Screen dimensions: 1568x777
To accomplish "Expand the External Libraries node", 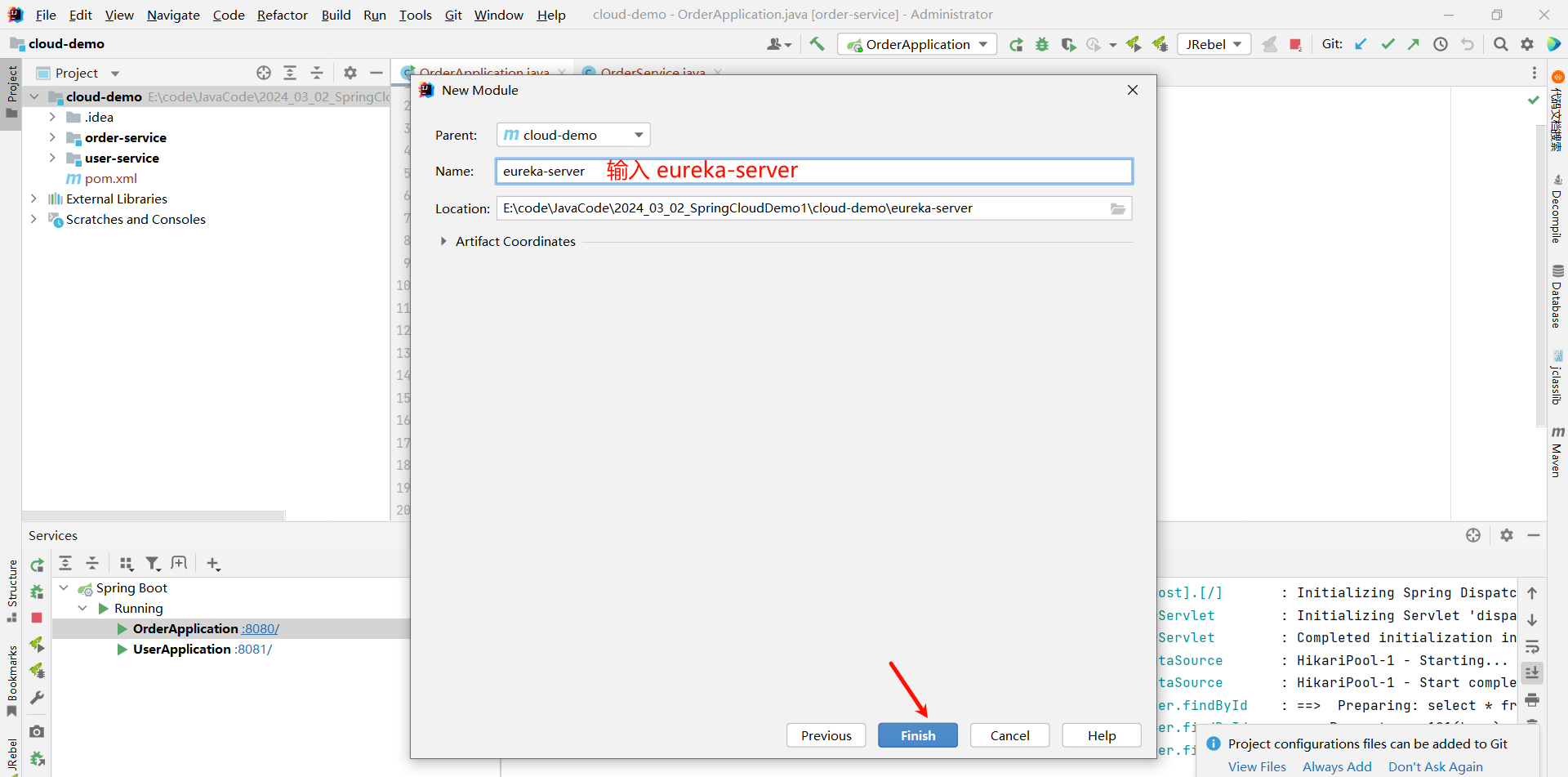I will click(33, 199).
